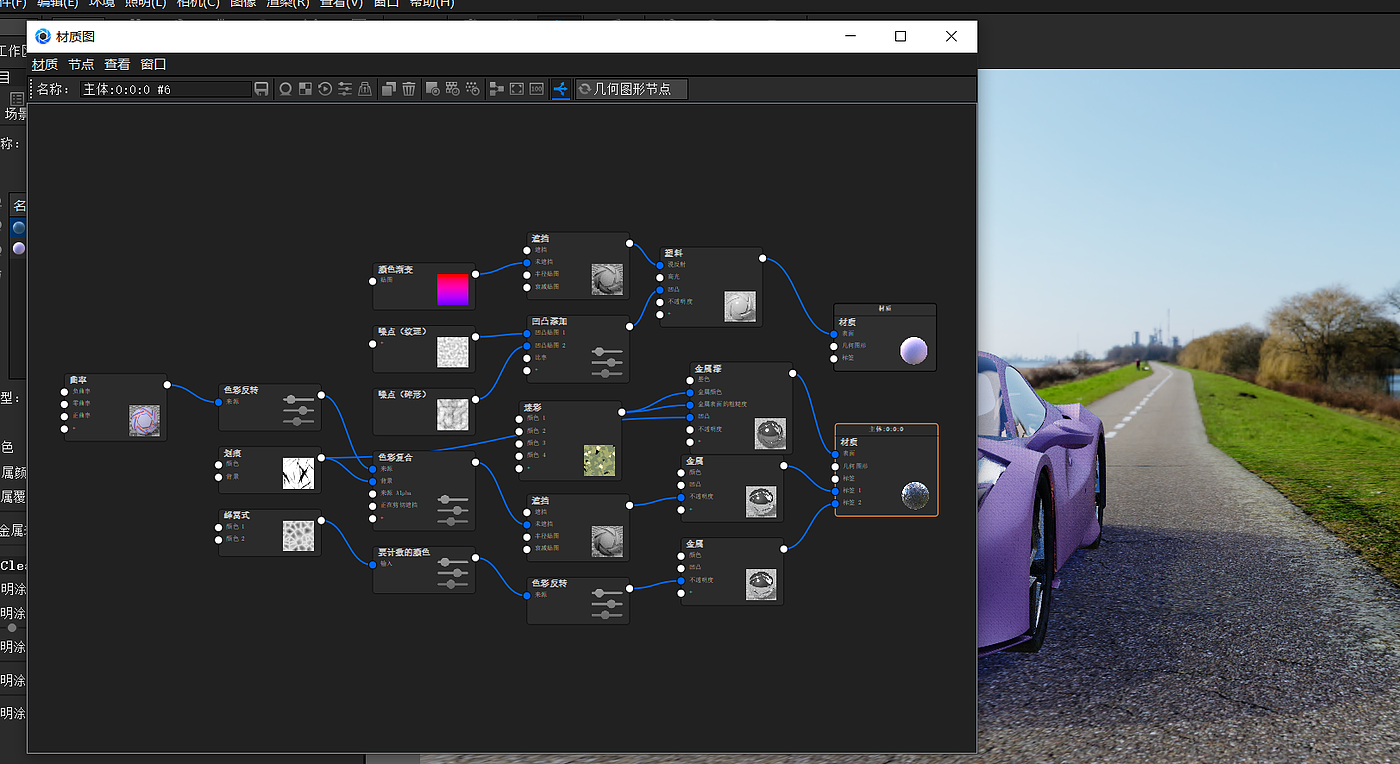Click the trash delete icon in toolbar
The width and height of the screenshot is (1400, 764).
409,89
